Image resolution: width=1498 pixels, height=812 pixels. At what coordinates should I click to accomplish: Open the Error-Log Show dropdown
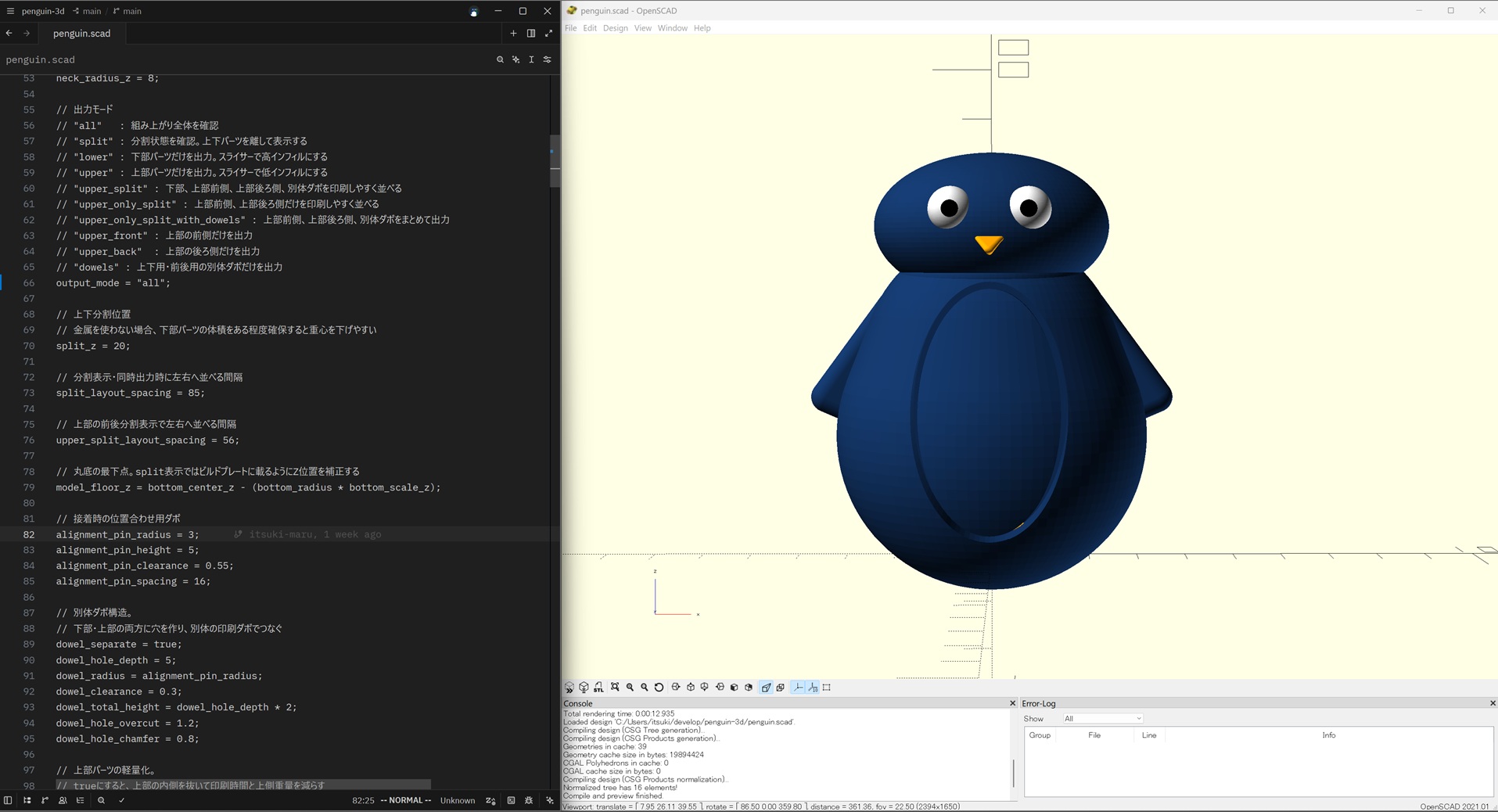(x=1102, y=718)
